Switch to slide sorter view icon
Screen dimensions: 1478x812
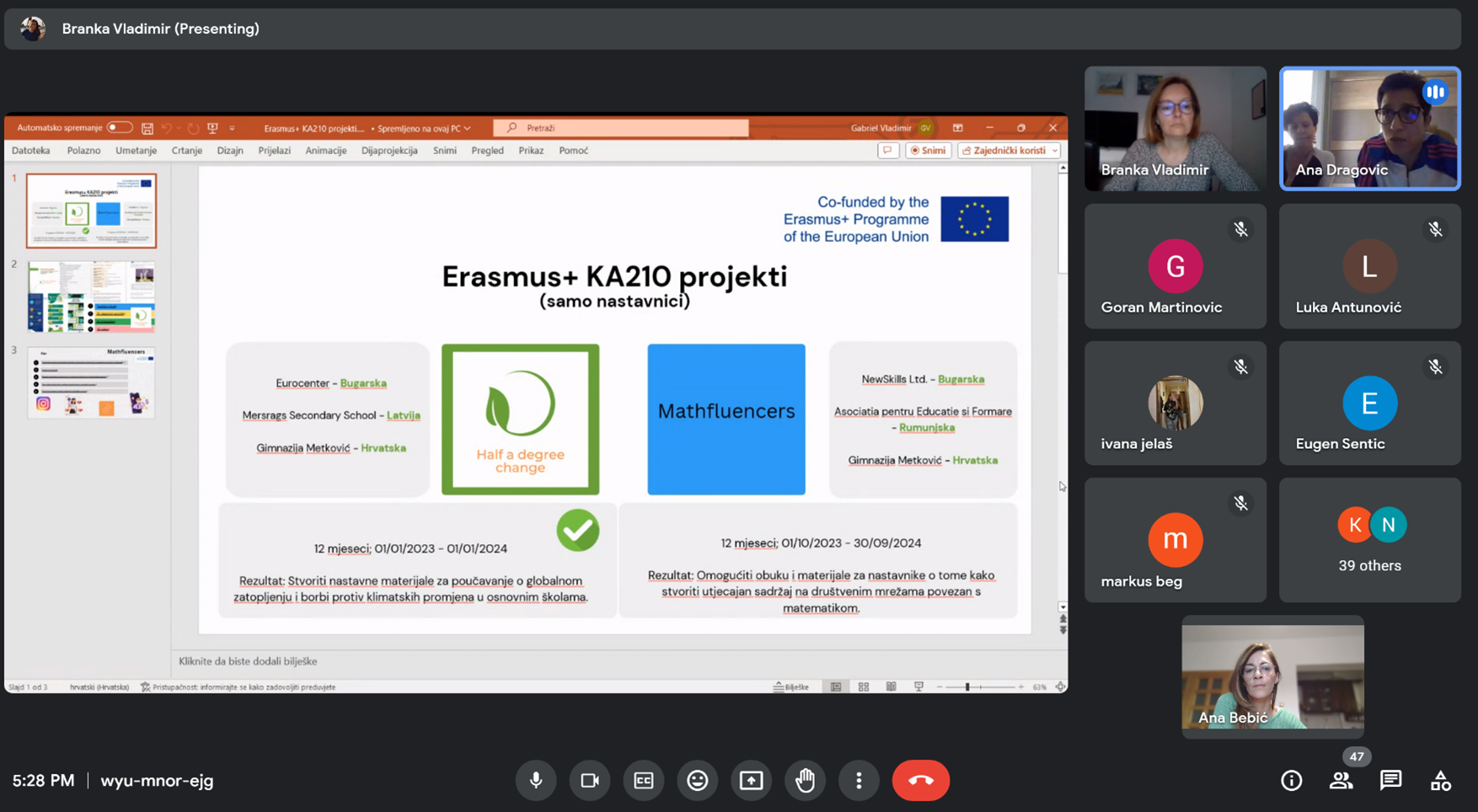pyautogui.click(x=864, y=687)
